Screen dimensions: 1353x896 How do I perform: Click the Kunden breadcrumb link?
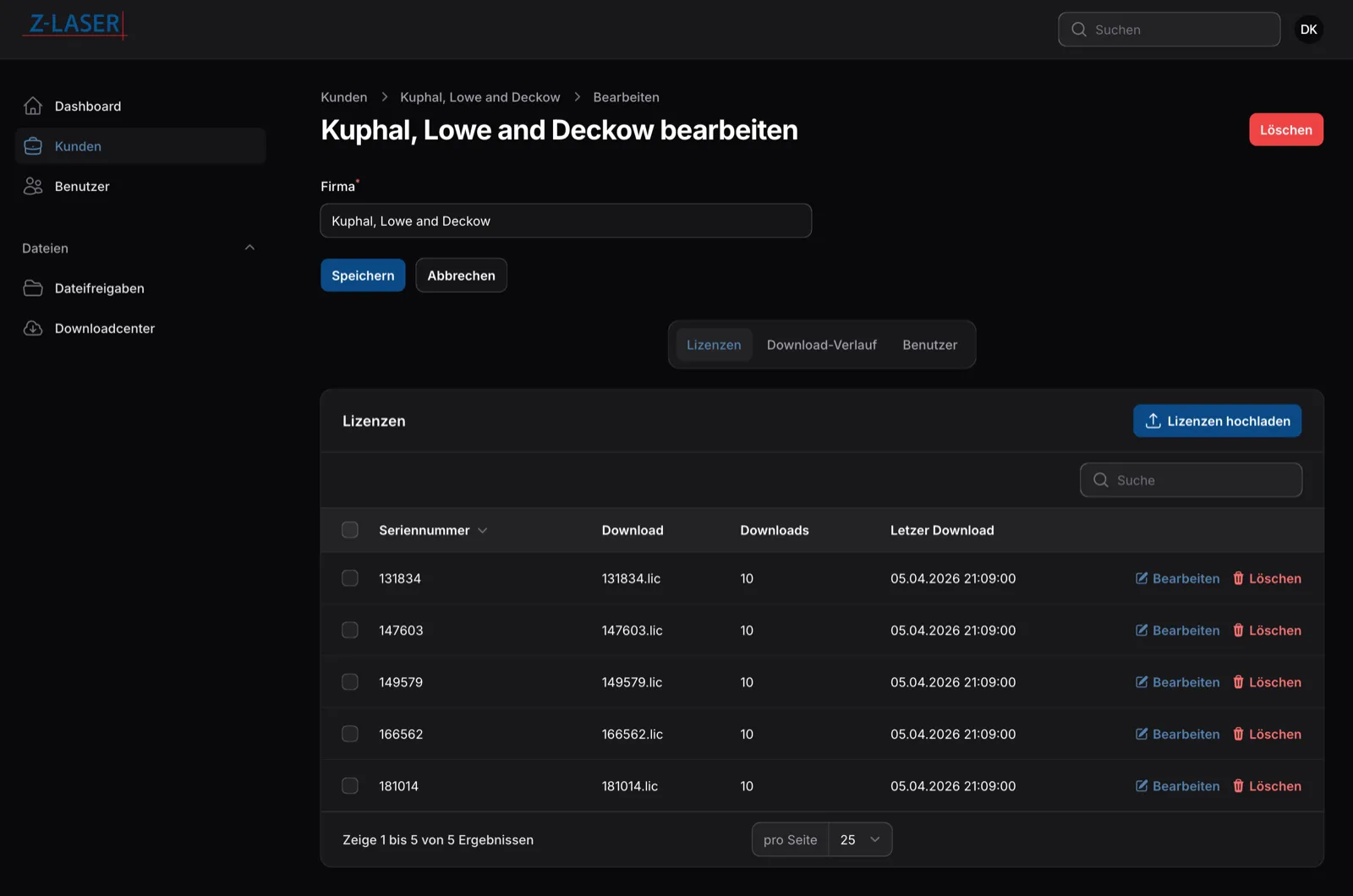(x=344, y=97)
